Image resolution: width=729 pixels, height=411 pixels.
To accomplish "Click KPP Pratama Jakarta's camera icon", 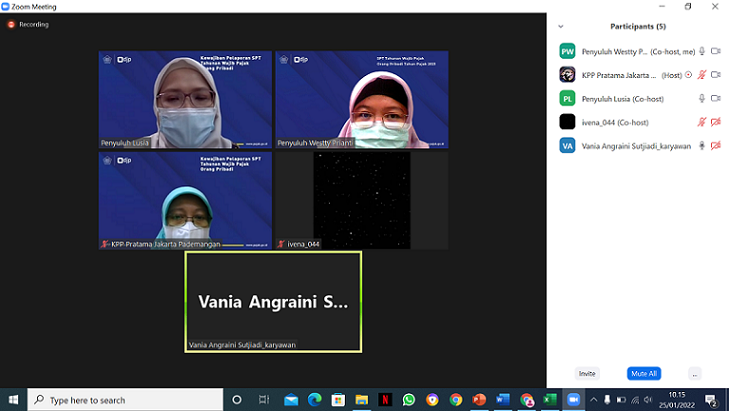I will pyautogui.click(x=716, y=75).
